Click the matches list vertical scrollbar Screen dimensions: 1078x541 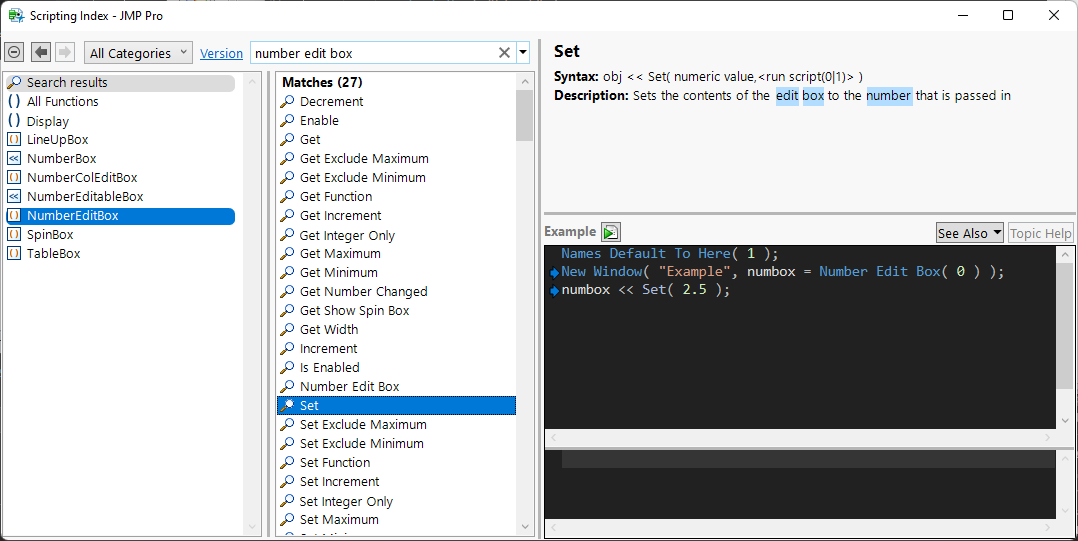525,300
